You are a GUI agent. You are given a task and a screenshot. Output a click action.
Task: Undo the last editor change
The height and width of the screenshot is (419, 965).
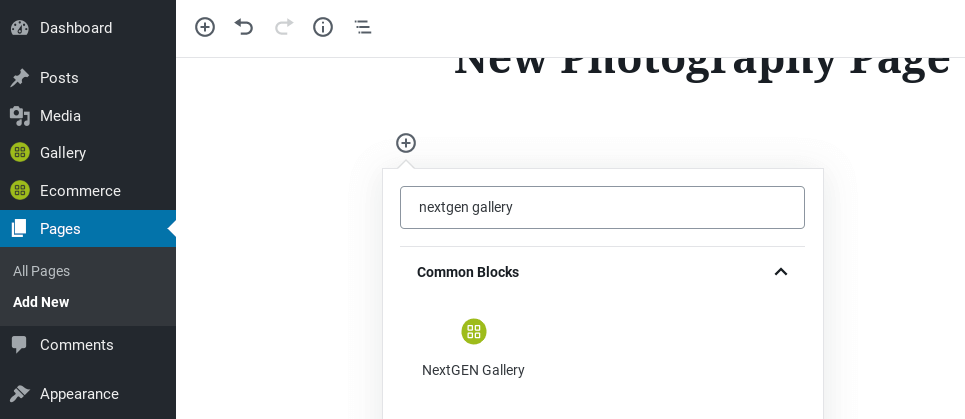click(244, 27)
